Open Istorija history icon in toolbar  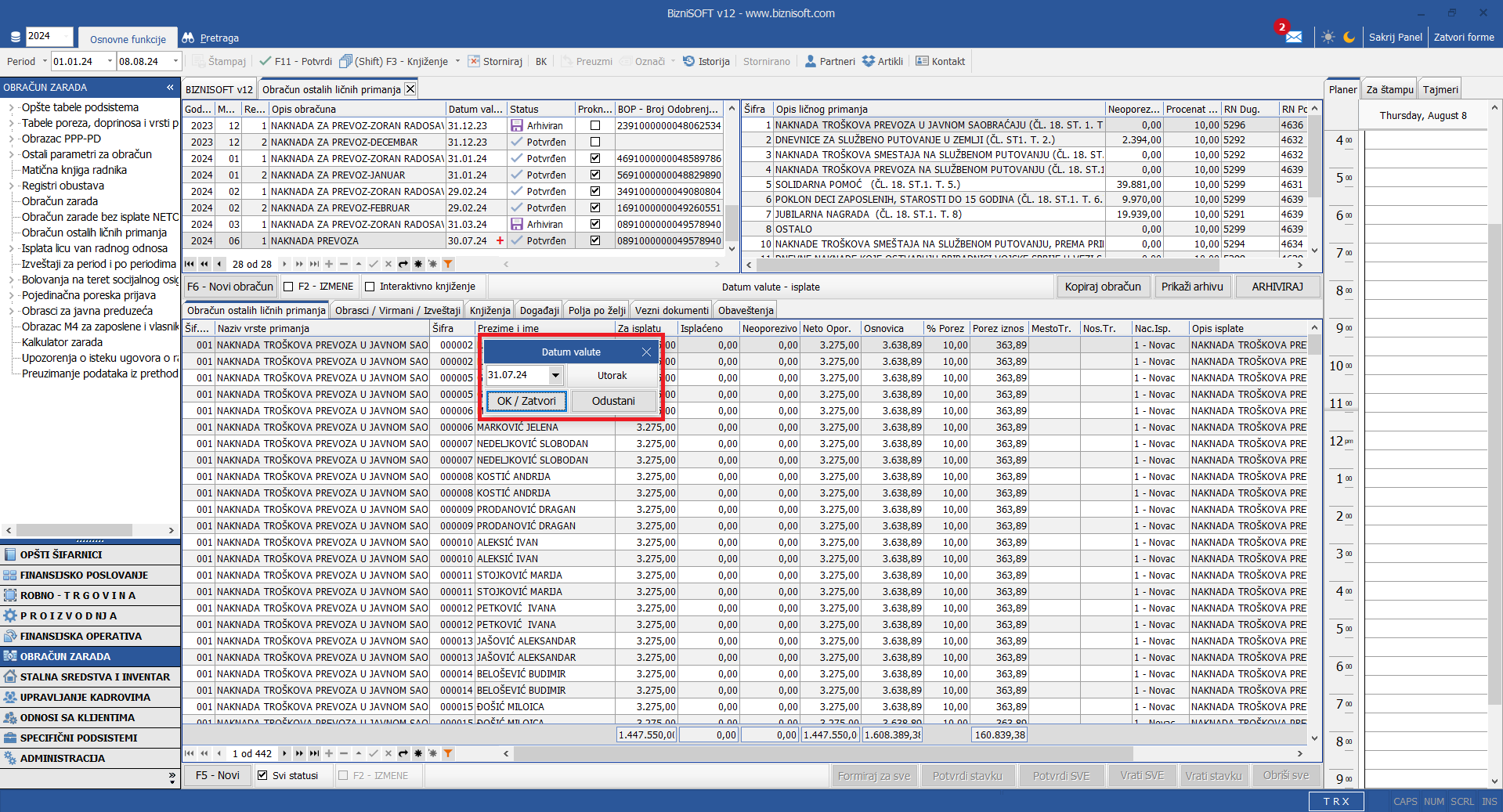pos(689,61)
